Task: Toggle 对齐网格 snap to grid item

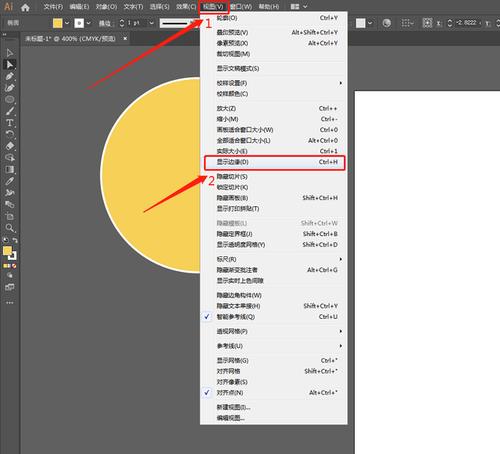Action: click(x=273, y=371)
